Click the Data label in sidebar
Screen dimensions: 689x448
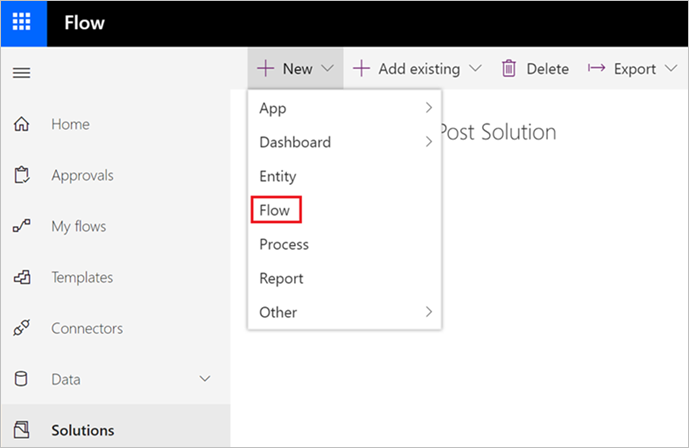pyautogui.click(x=66, y=379)
